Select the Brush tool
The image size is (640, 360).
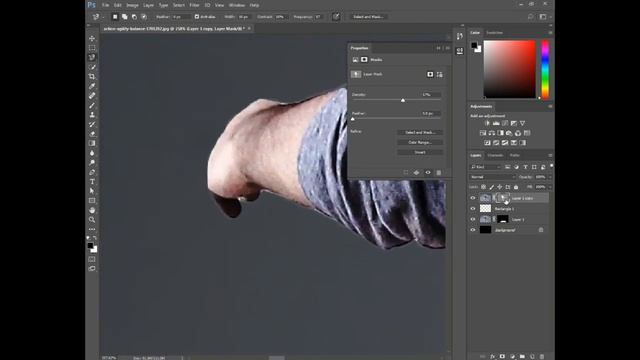click(x=92, y=105)
